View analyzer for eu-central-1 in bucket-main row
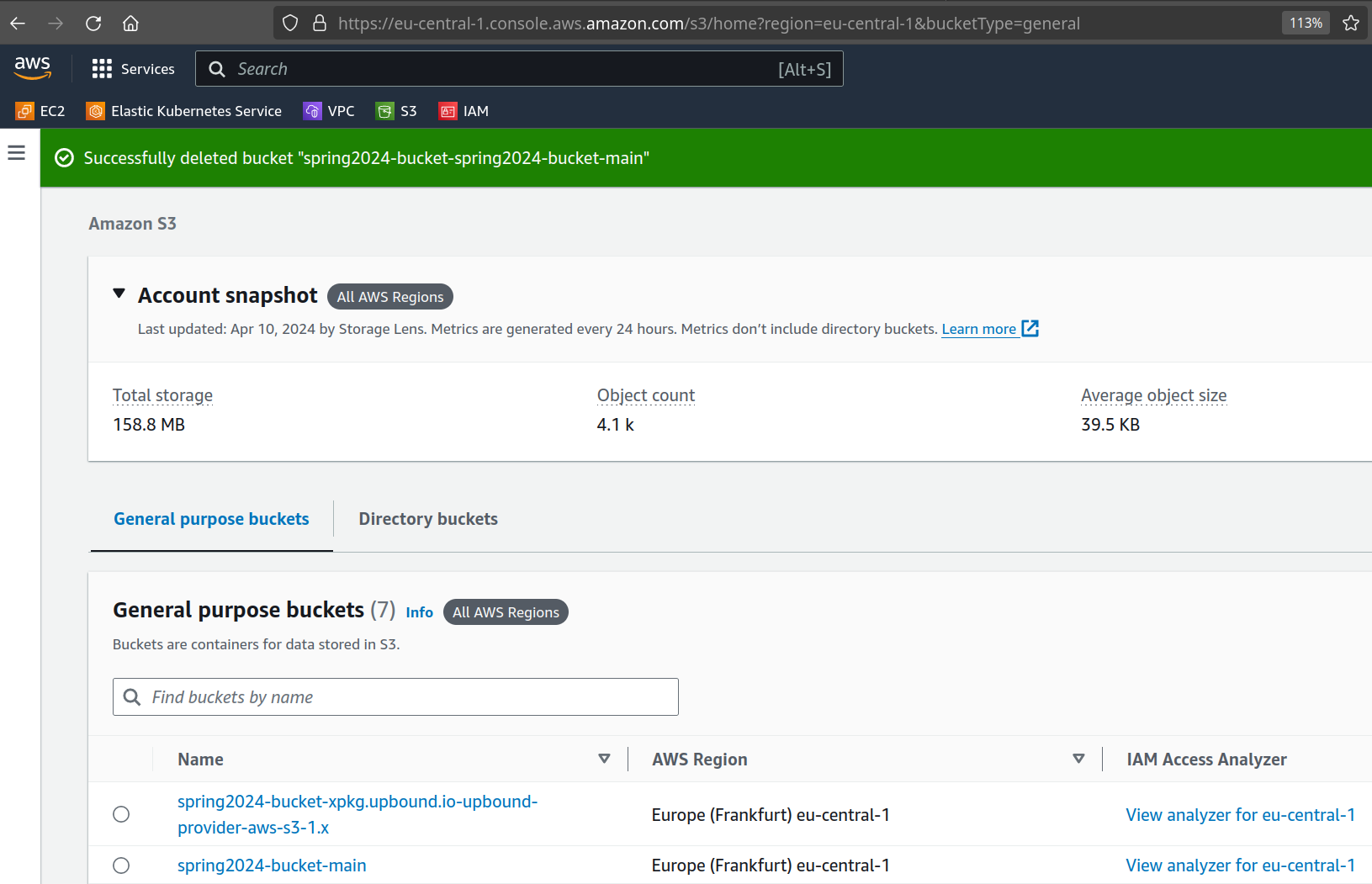This screenshot has height=884, width=1372. click(x=1241, y=865)
